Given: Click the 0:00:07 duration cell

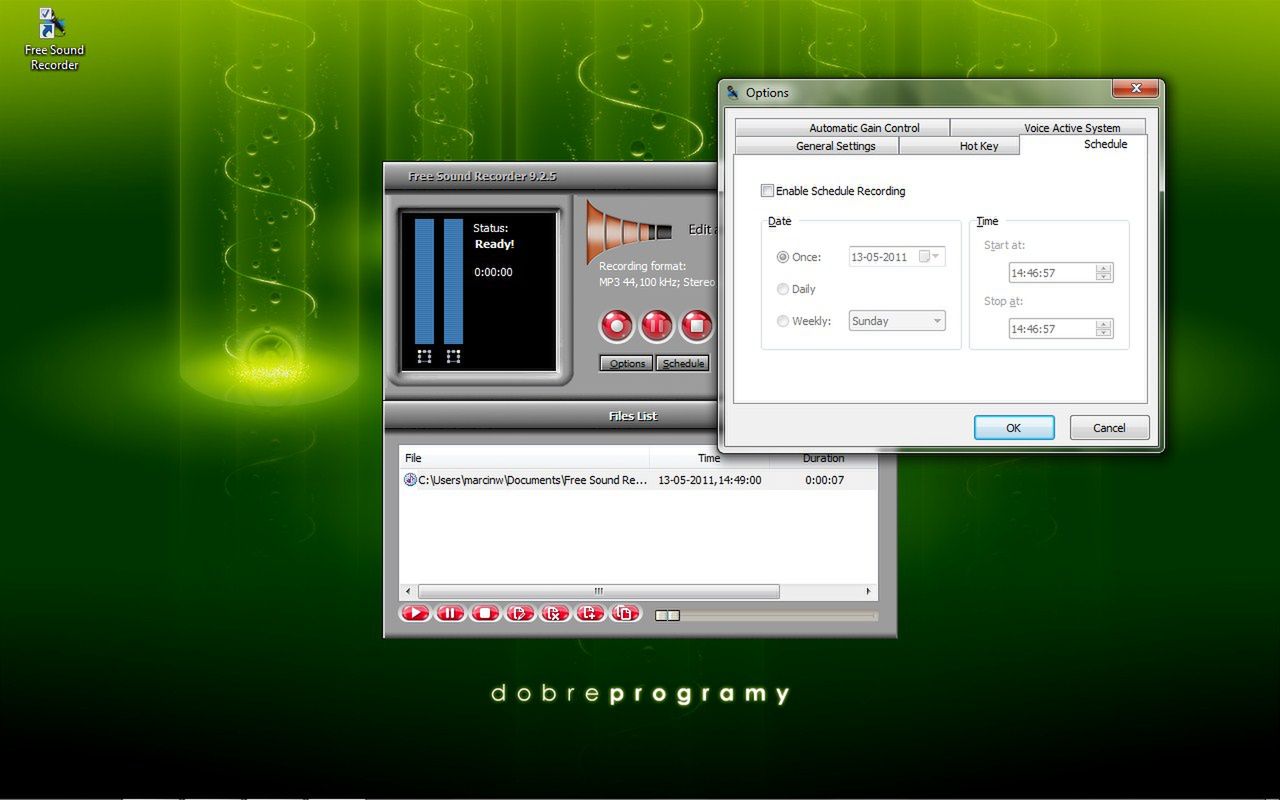Looking at the screenshot, I should tap(824, 480).
